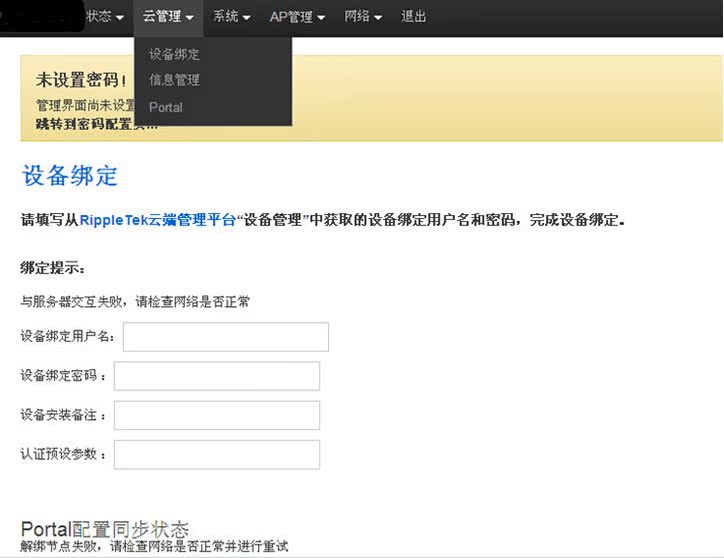Select the Portal menu entry

(x=166, y=107)
